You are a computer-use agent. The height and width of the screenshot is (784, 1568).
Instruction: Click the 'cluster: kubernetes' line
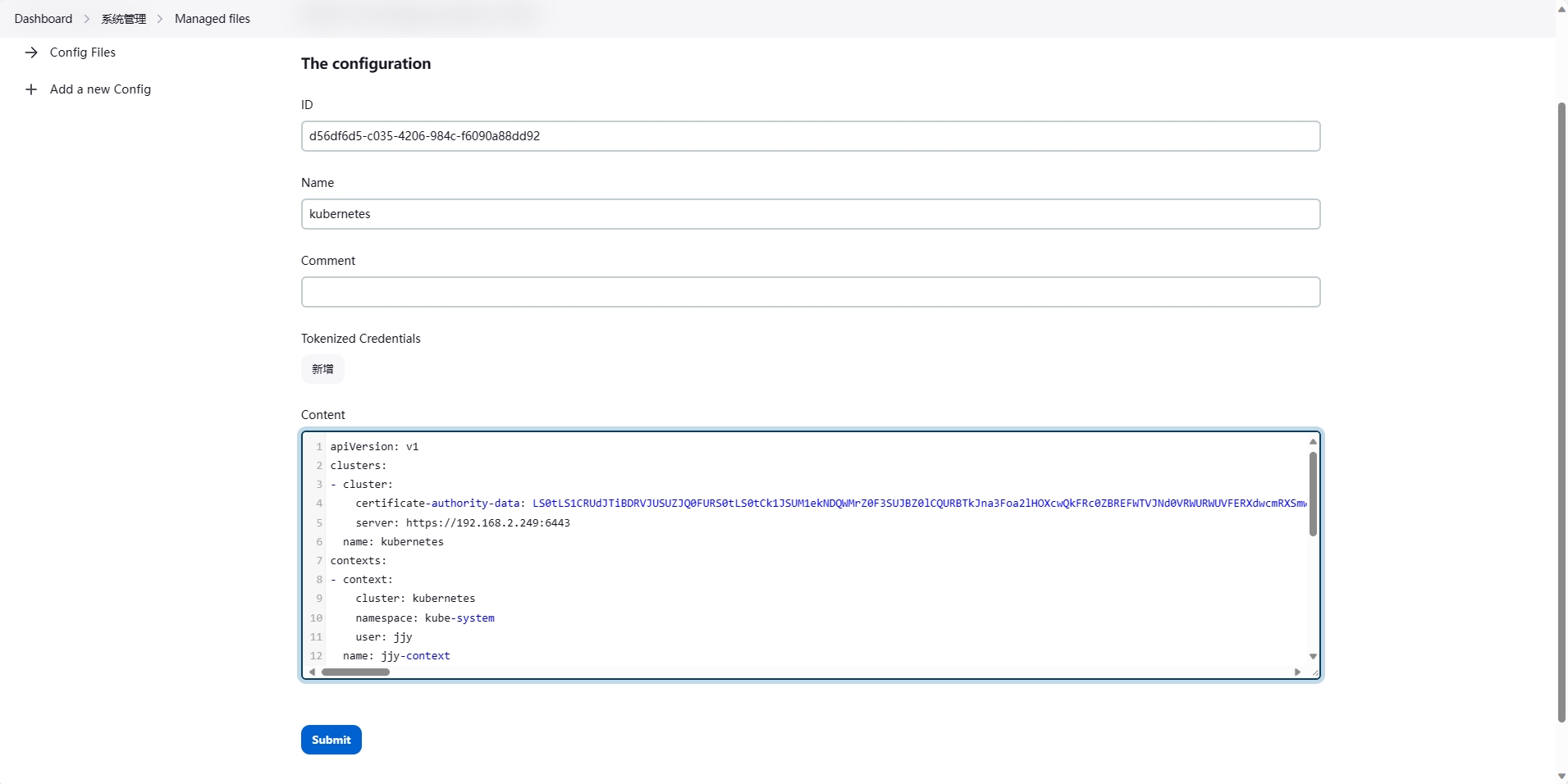point(415,599)
